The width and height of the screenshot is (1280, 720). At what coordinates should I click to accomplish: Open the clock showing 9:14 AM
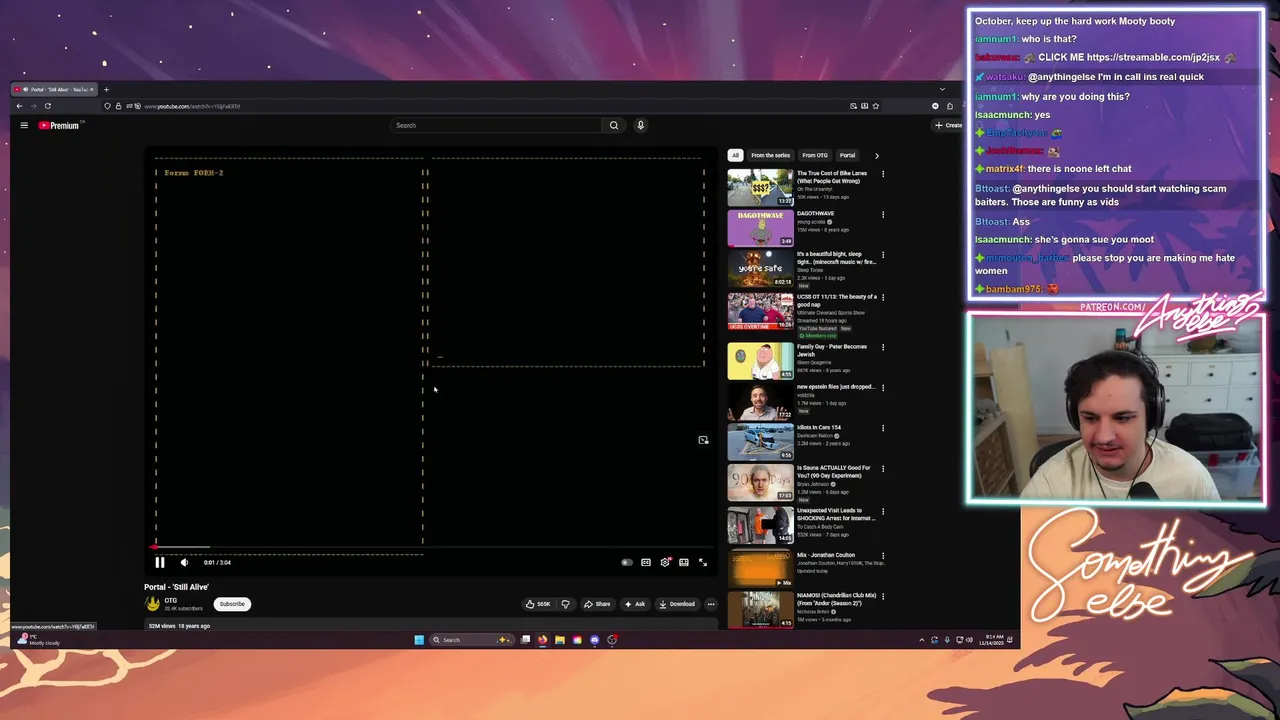[x=991, y=640]
